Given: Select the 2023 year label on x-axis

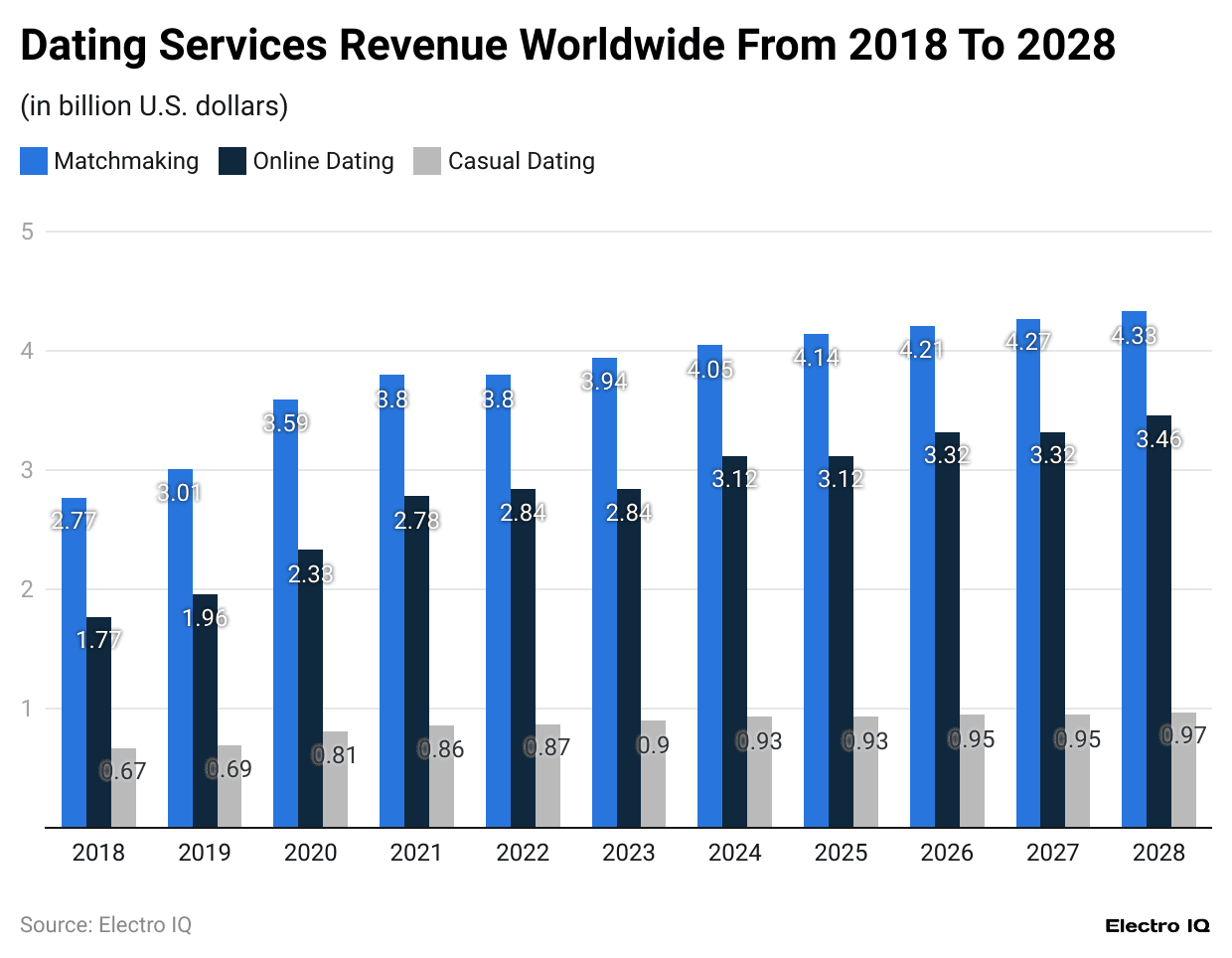Looking at the screenshot, I should pos(628,853).
